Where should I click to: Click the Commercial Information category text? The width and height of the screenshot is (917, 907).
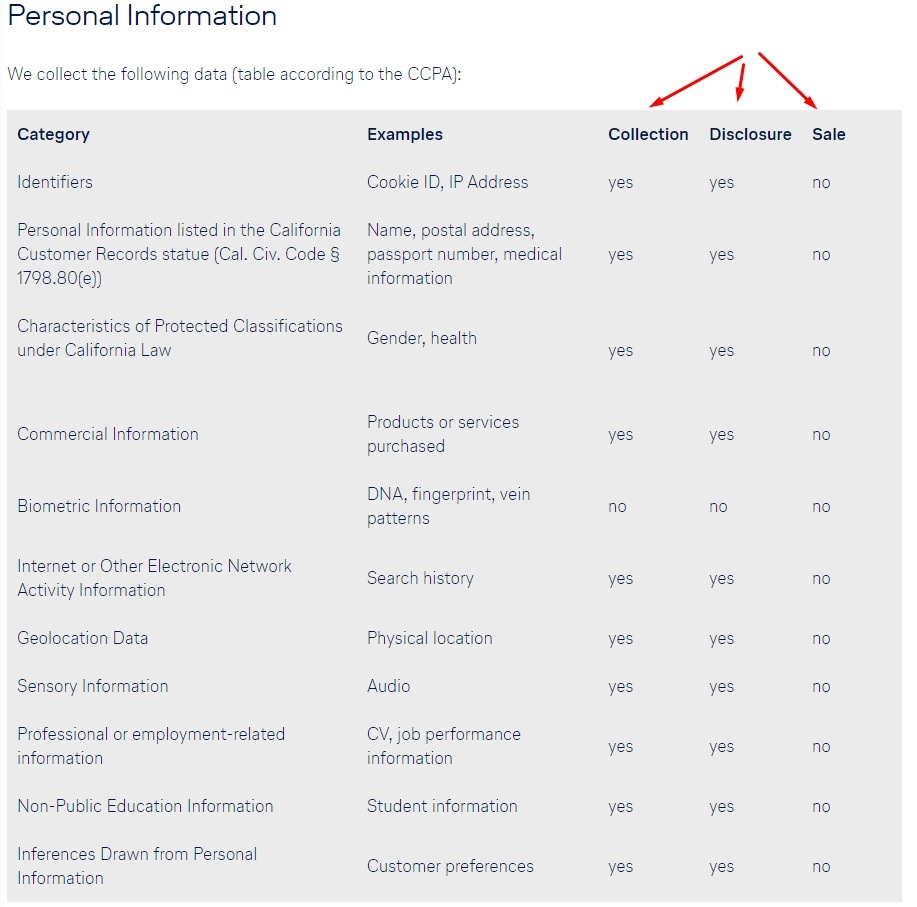pos(108,434)
